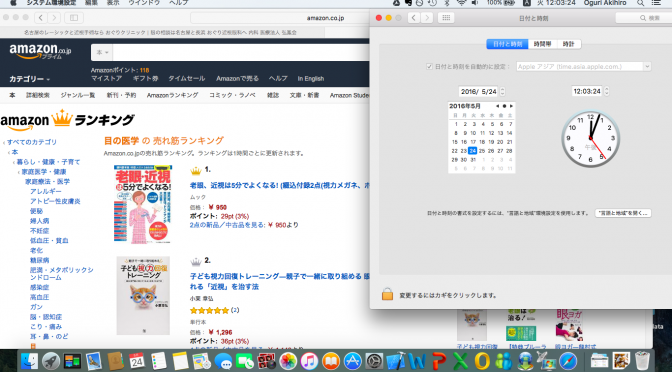Toggle automatic date and time checkbox
672x372 pixels.
pyautogui.click(x=429, y=66)
